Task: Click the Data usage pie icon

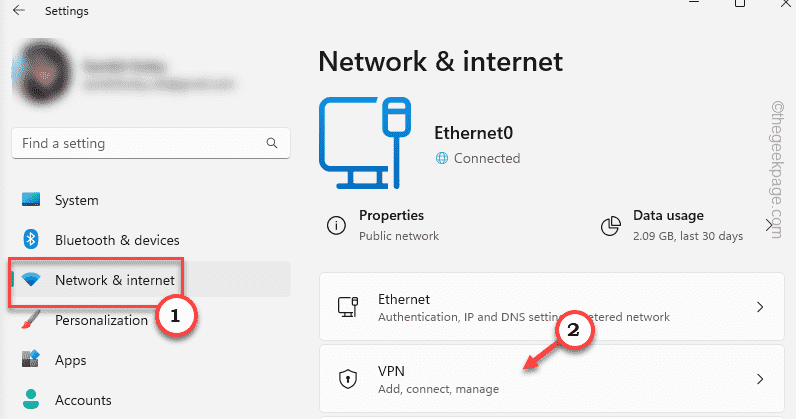Action: [x=612, y=226]
